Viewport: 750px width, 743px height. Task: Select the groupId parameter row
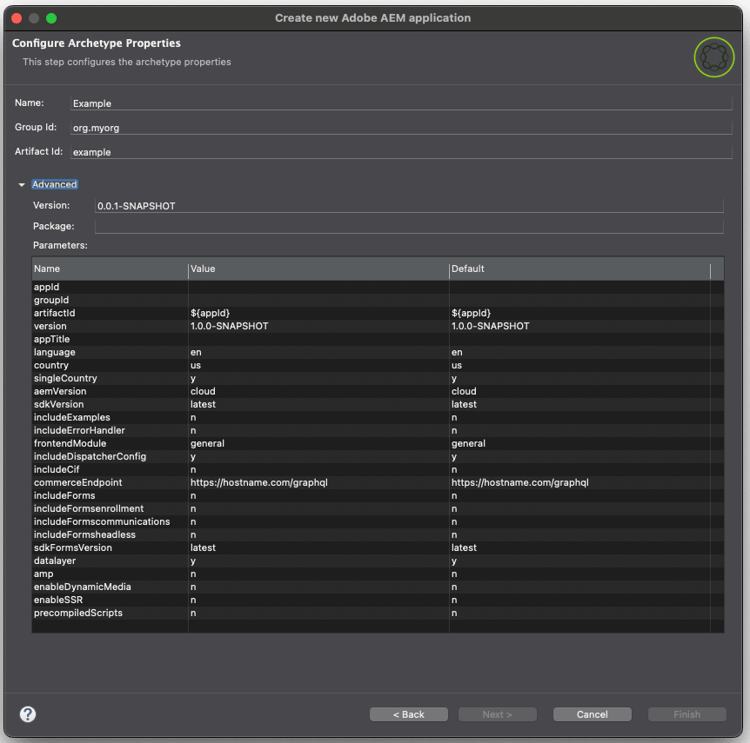click(x=378, y=300)
